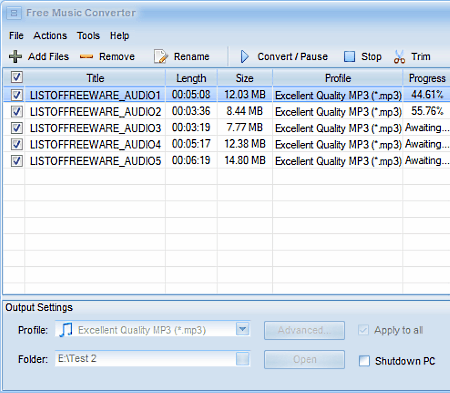Click the Profile field text Excellent Quality MP3
This screenshot has width=450, height=393.
tap(142, 330)
